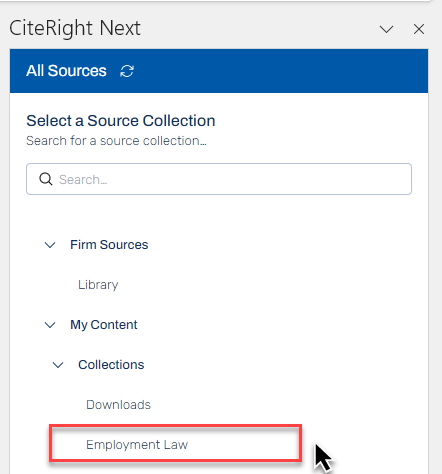Screen dimensions: 442x474
Task: Click the "Search for a source collection…" subtitle
Action: point(116,141)
